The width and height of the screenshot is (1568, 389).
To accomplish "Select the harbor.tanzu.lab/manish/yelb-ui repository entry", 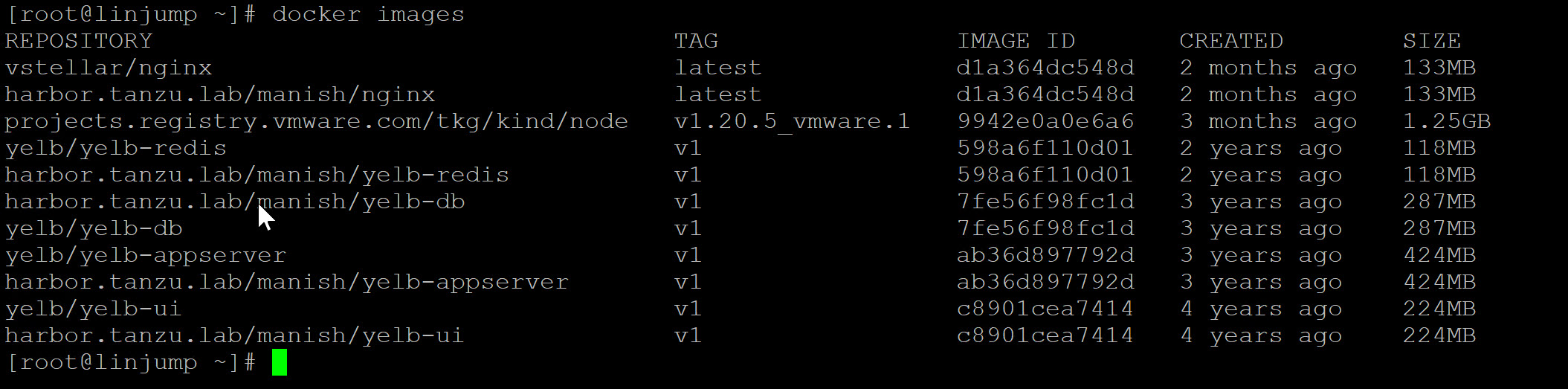I will click(x=235, y=335).
